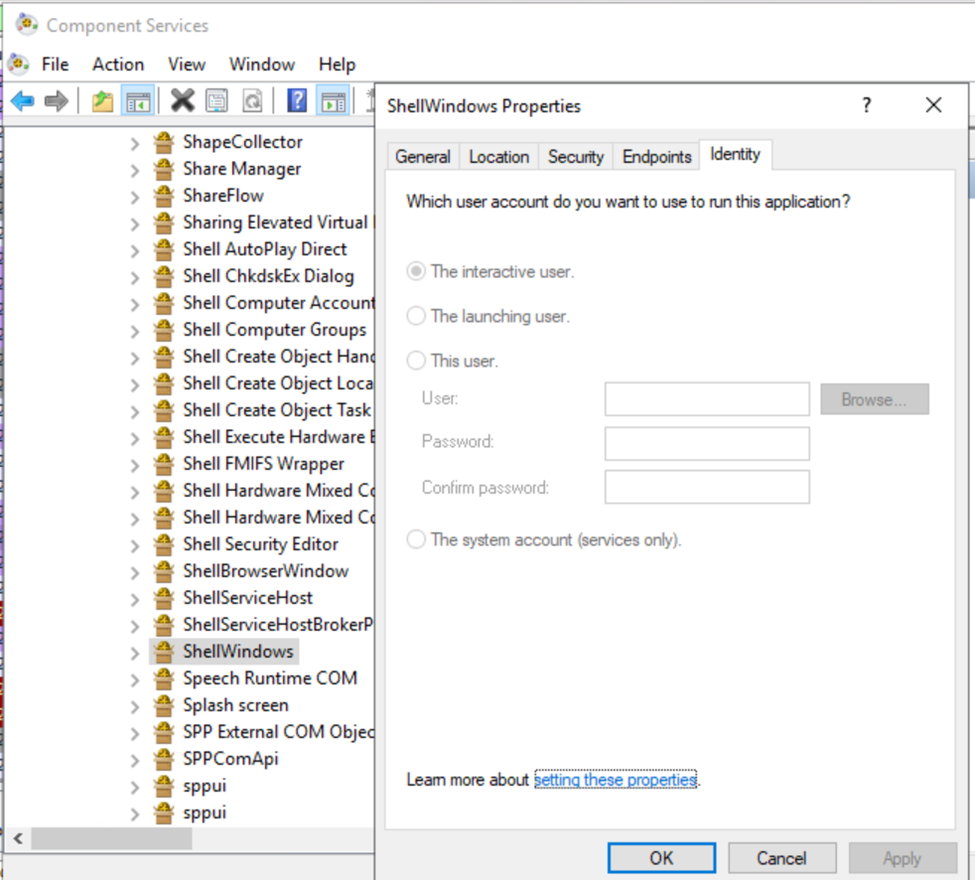Click the Share Manager package icon

tap(164, 169)
